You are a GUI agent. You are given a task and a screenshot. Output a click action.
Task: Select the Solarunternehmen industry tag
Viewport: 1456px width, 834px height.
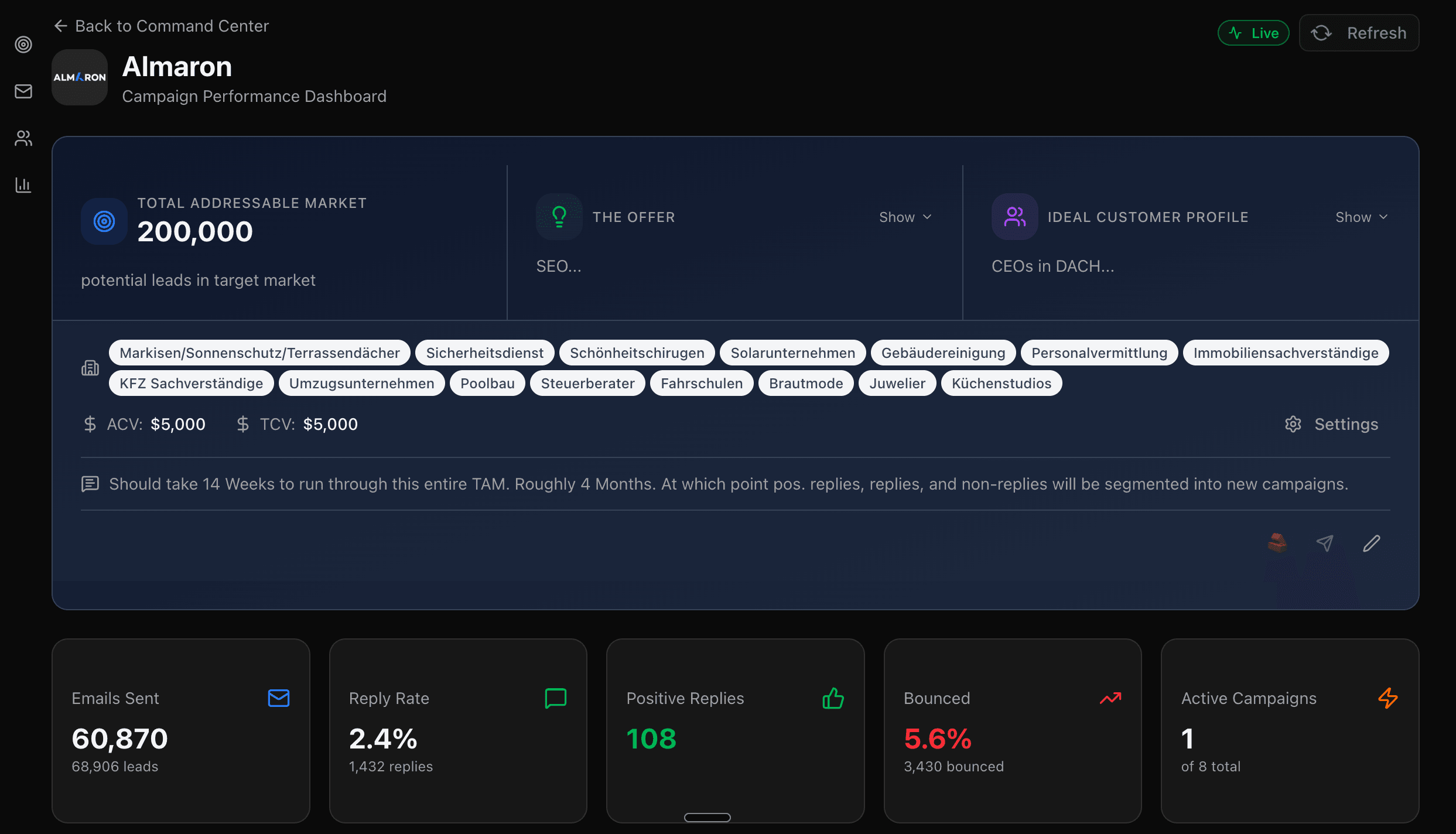(793, 352)
